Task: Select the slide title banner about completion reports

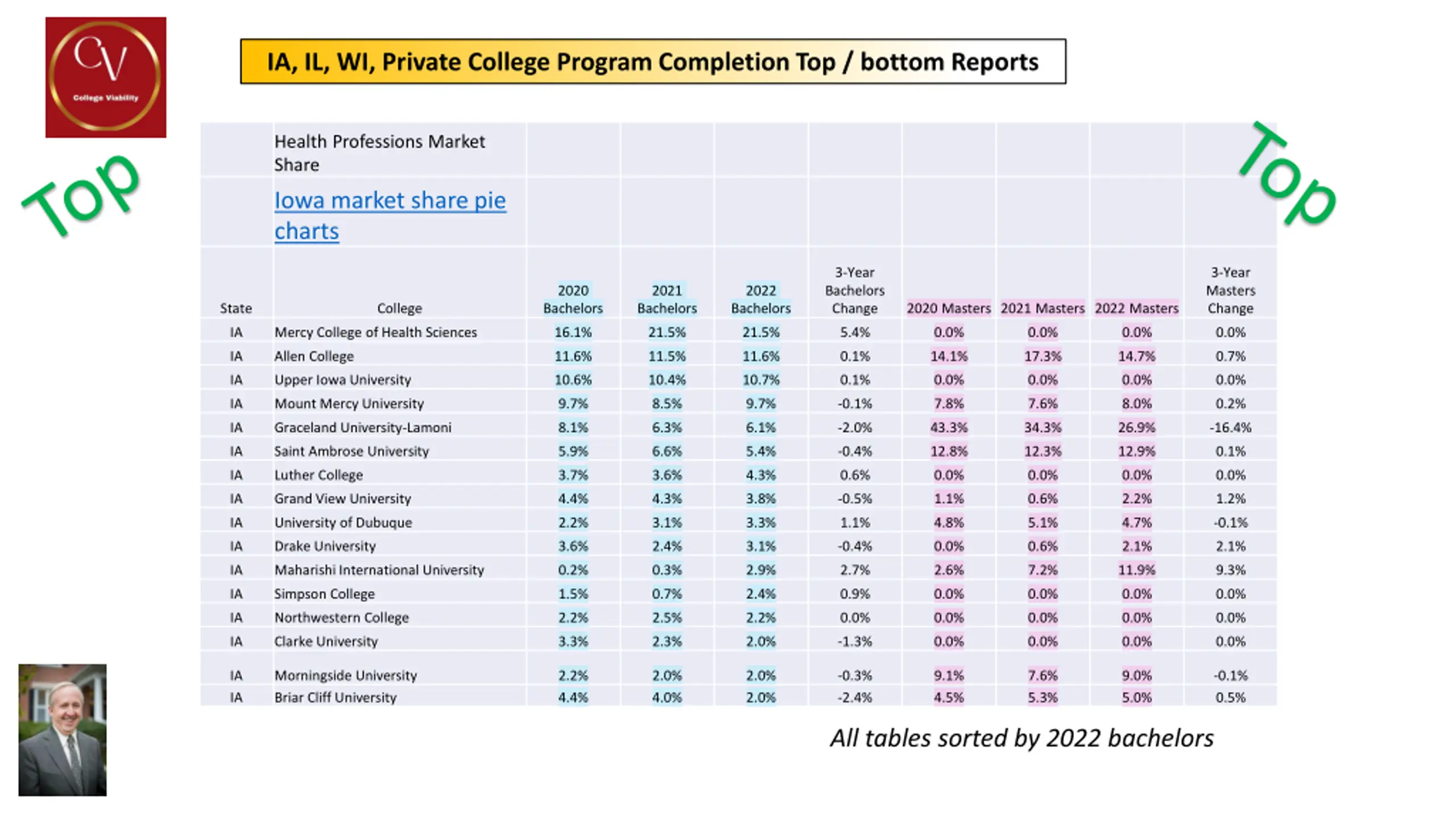Action: [x=653, y=61]
